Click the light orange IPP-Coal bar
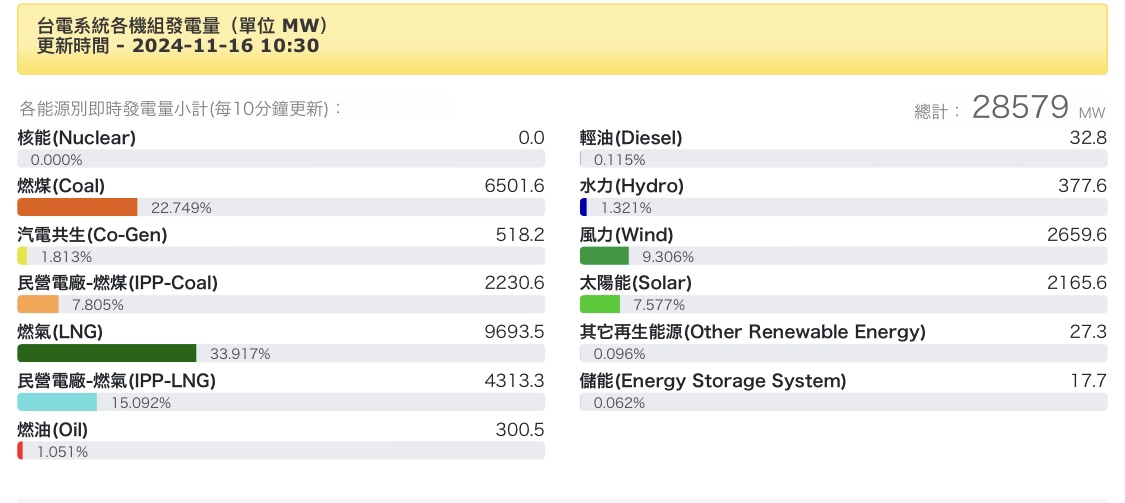The height and width of the screenshot is (503, 1125). click(38, 304)
